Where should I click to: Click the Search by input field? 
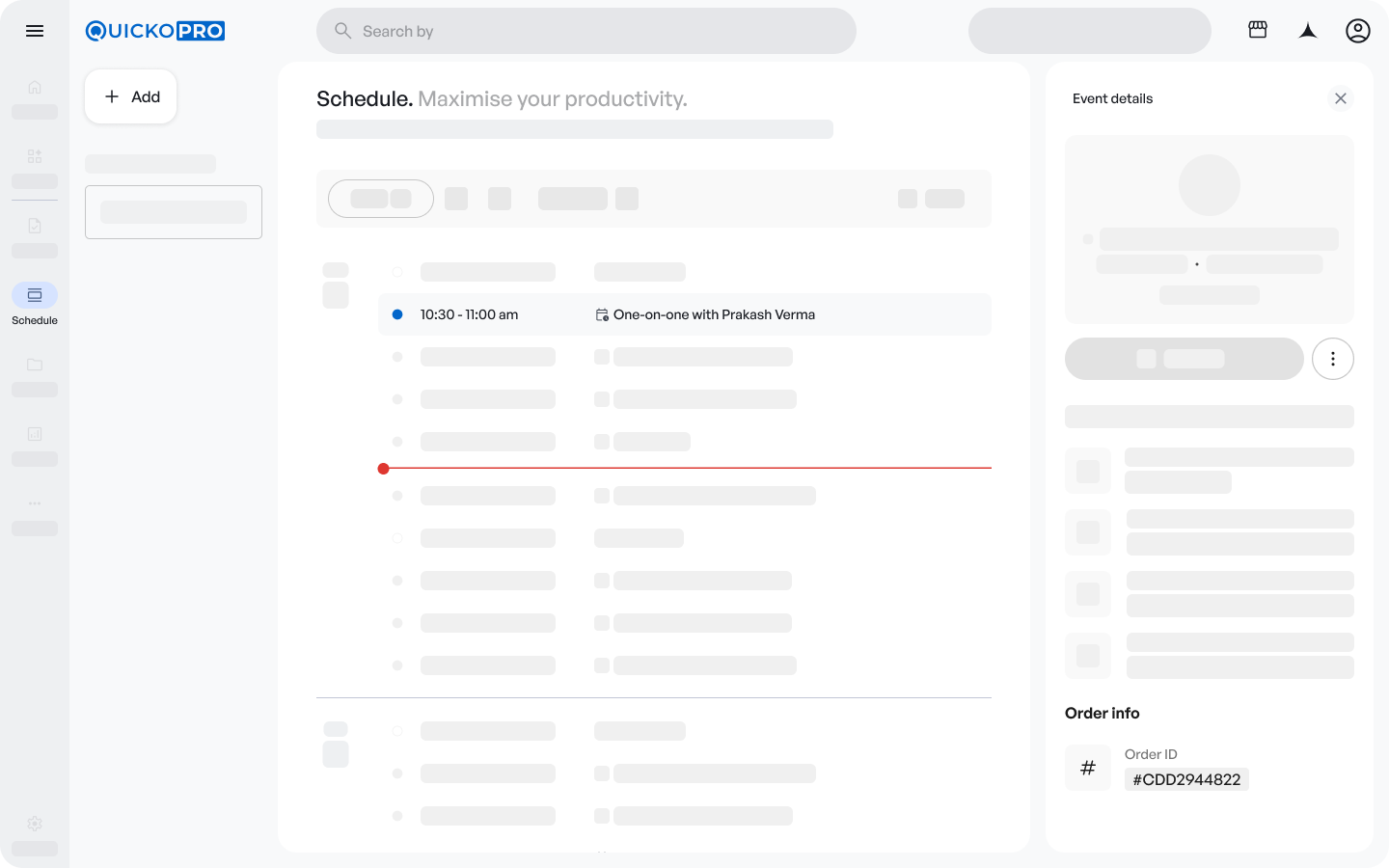pyautogui.click(x=586, y=31)
